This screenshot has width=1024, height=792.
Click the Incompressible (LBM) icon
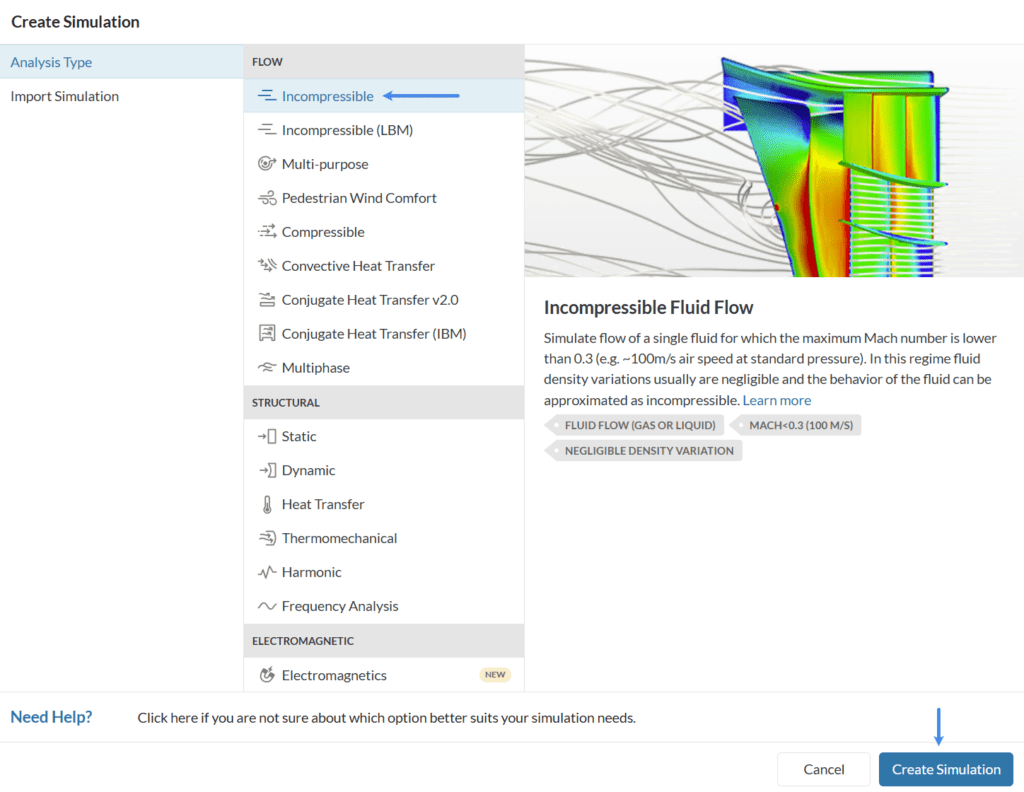[x=265, y=129]
